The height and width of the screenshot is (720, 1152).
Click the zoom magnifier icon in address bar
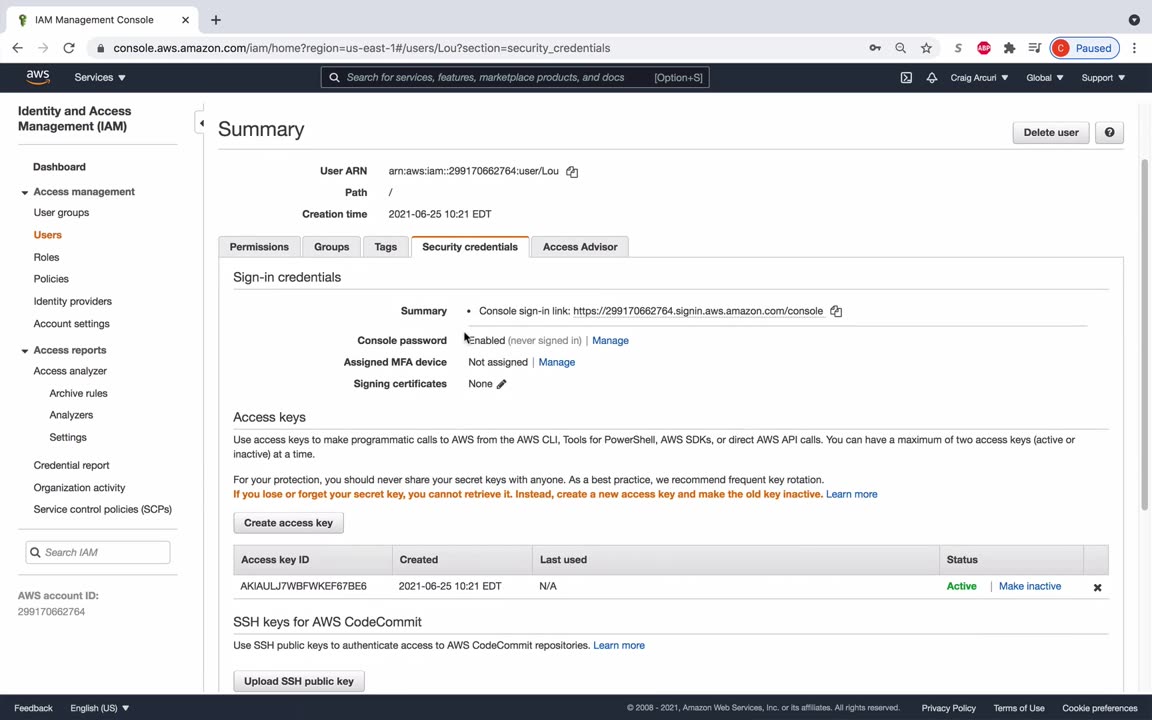901,48
